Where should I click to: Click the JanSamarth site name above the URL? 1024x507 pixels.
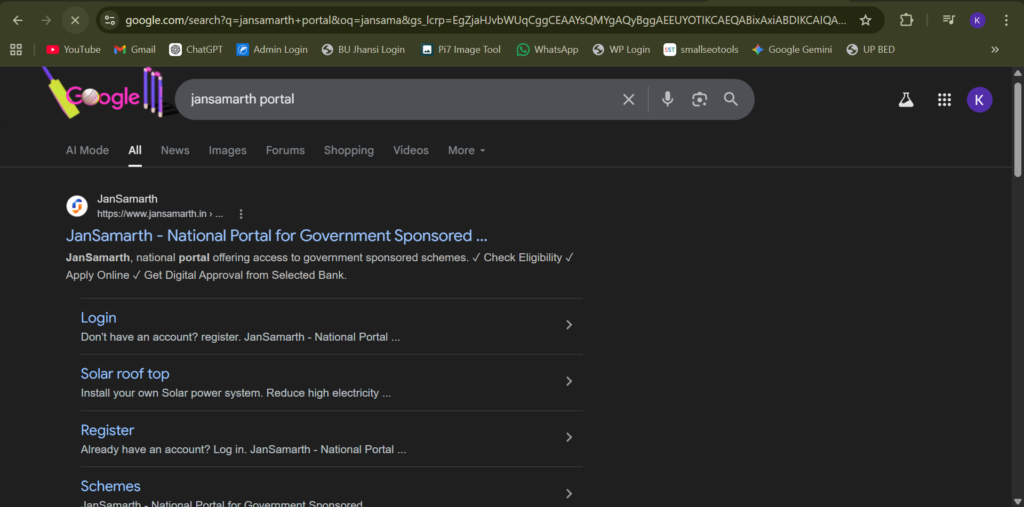pos(127,199)
